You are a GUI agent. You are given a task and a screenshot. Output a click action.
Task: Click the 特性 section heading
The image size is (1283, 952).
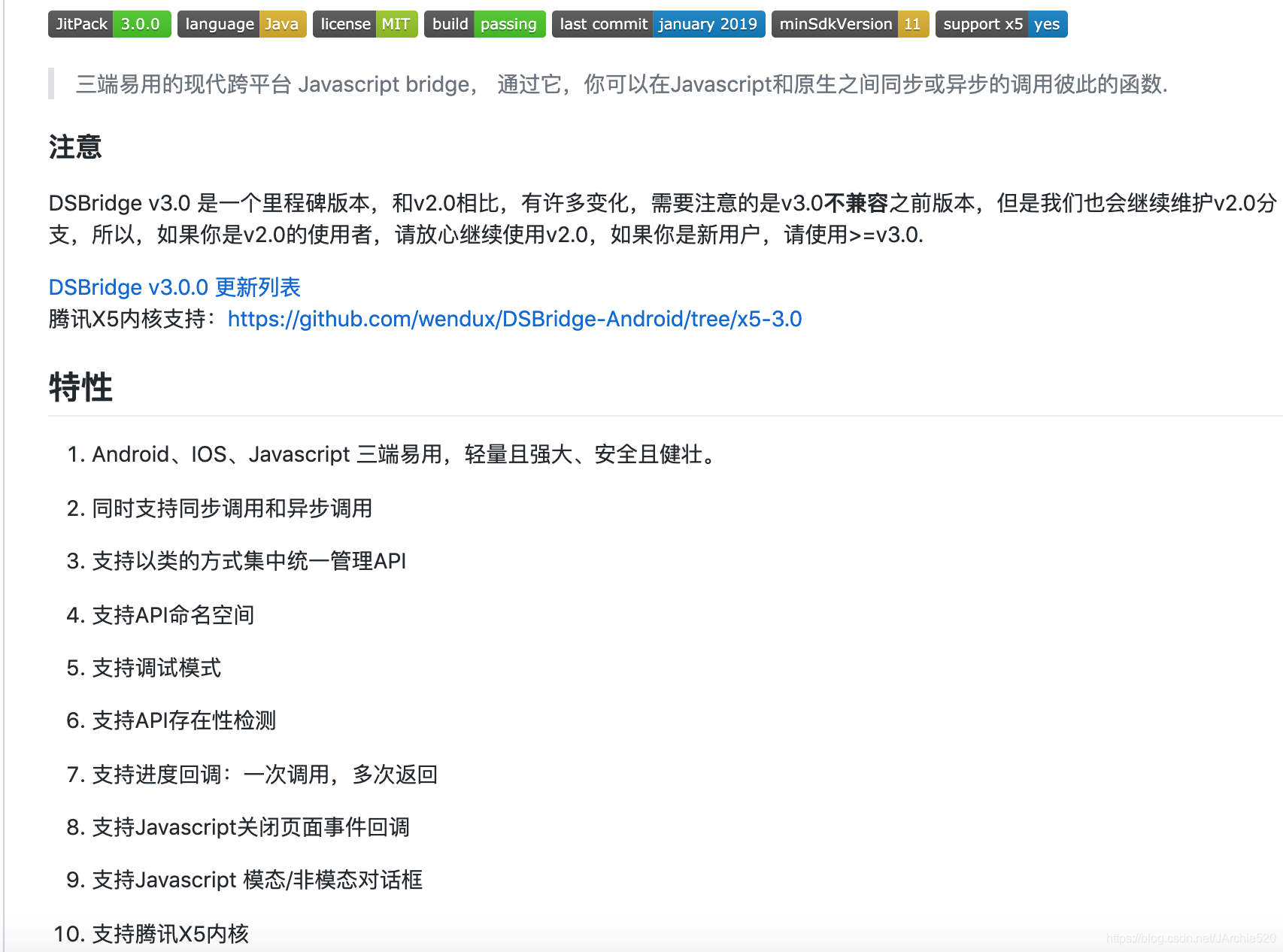80,387
